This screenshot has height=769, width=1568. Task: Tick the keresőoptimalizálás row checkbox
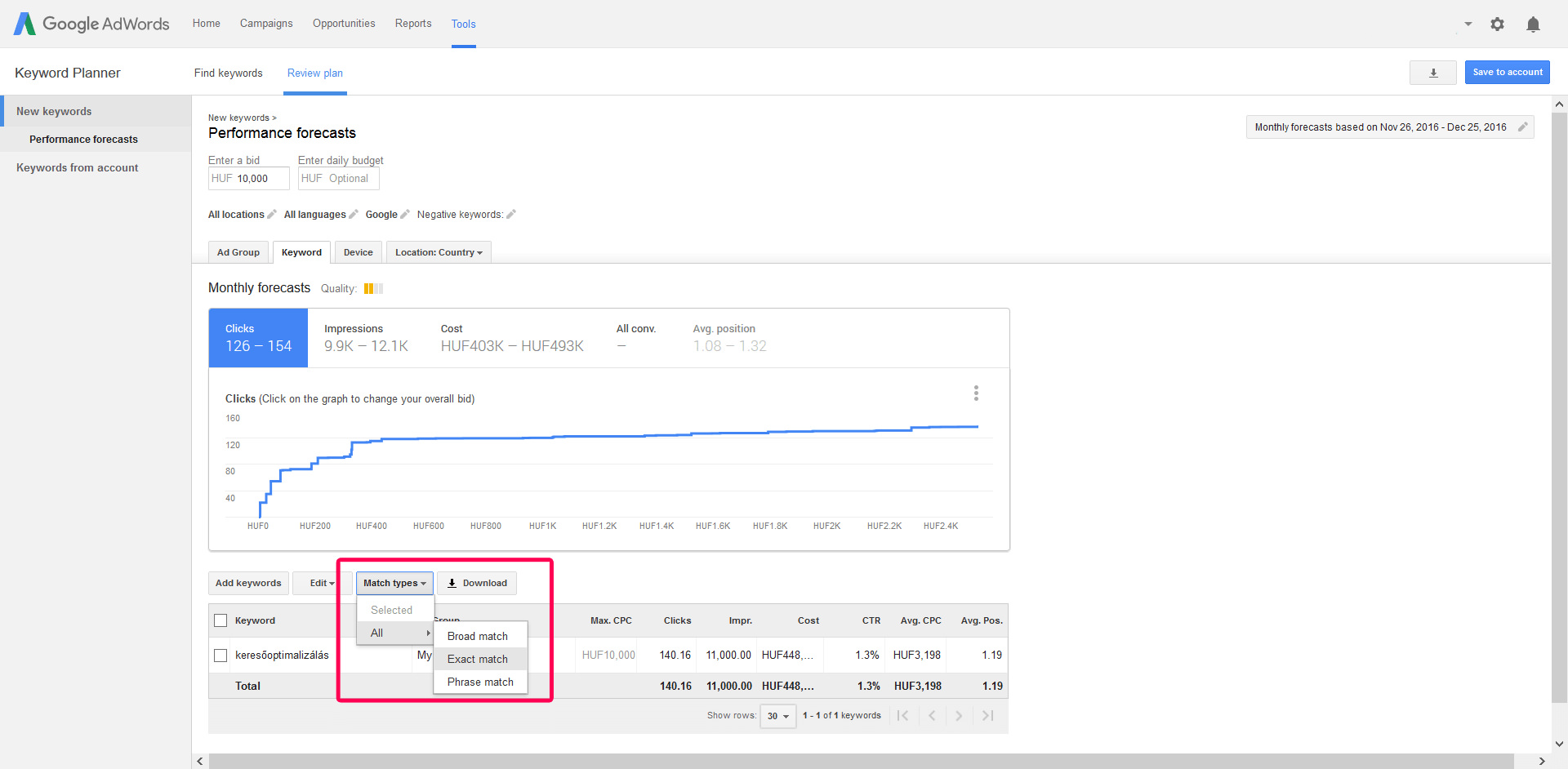coord(220,656)
